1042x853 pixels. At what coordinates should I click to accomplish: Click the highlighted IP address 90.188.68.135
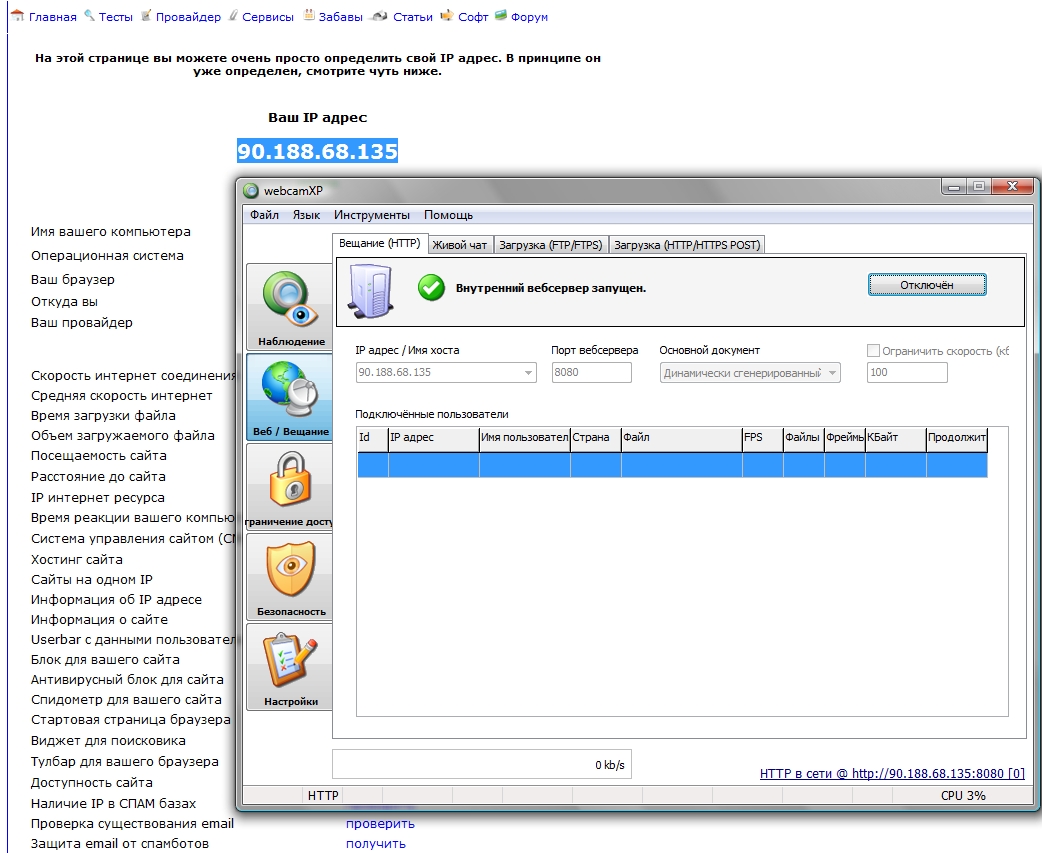click(318, 151)
